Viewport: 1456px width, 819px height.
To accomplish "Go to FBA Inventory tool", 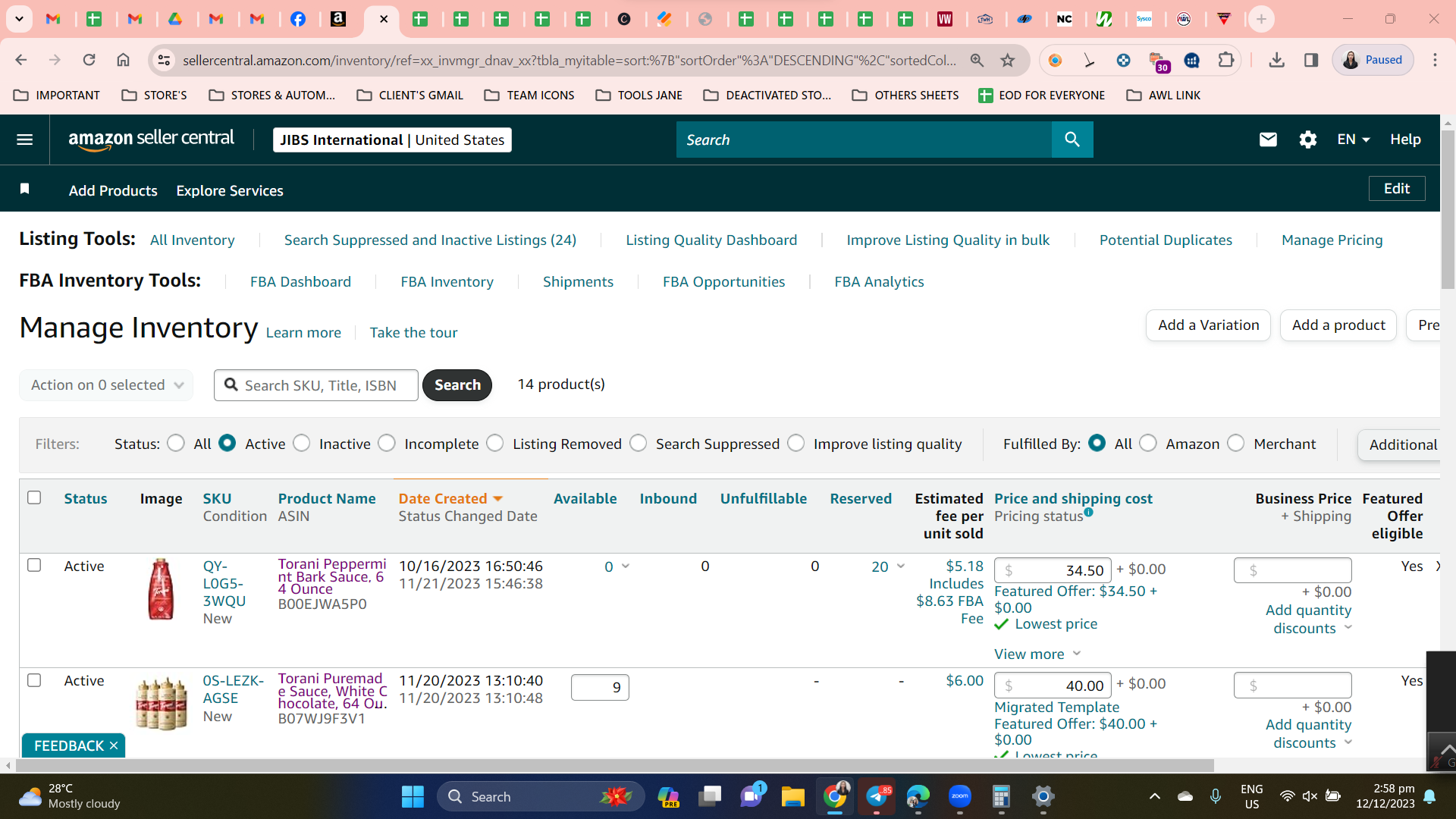I will 447,282.
